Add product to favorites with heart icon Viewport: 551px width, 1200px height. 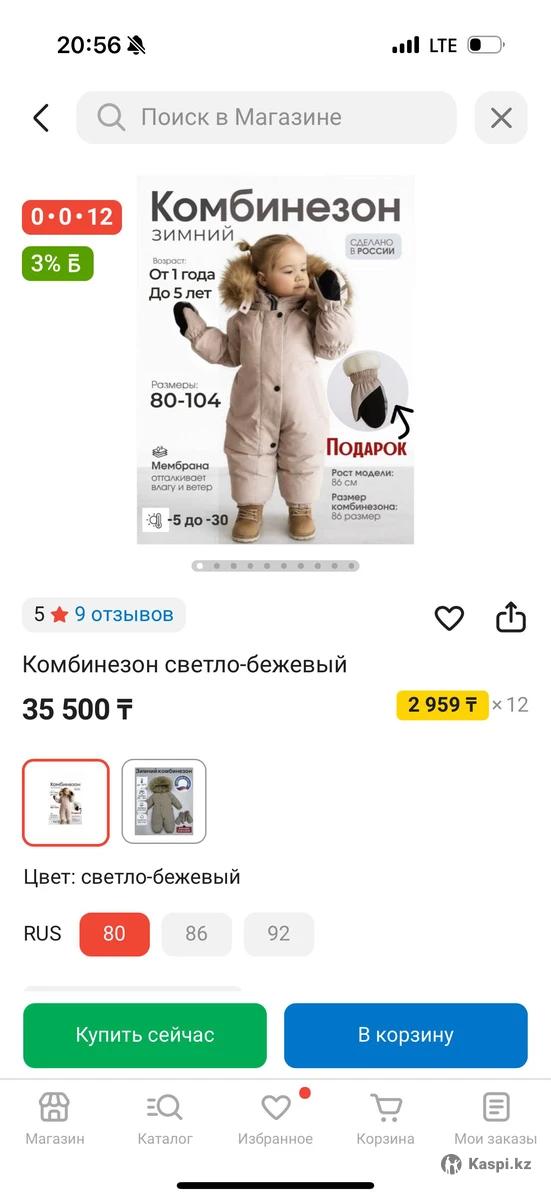point(449,618)
